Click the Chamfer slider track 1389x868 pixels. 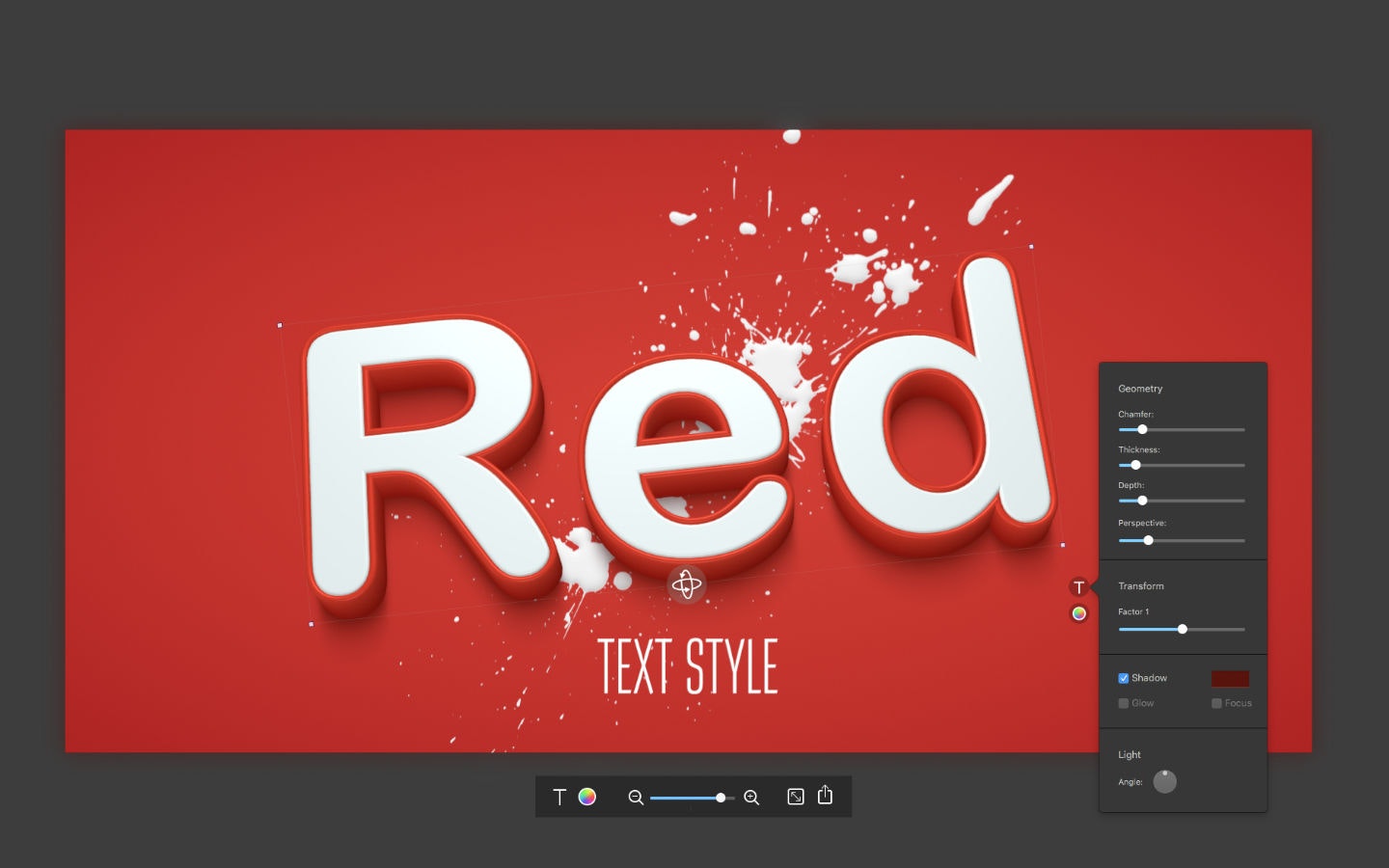1196,429
